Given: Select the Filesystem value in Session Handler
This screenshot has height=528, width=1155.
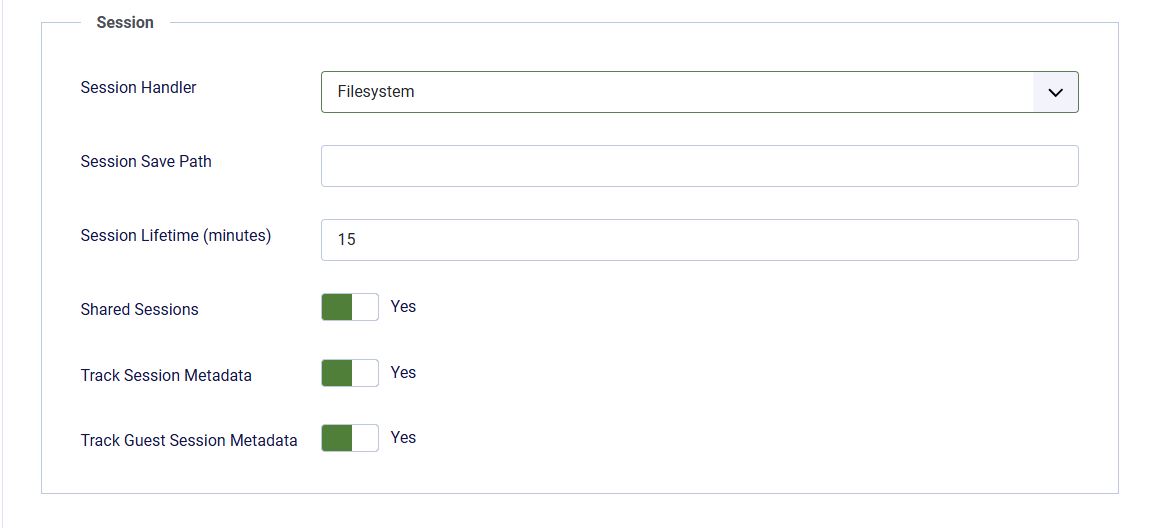Looking at the screenshot, I should (x=376, y=92).
